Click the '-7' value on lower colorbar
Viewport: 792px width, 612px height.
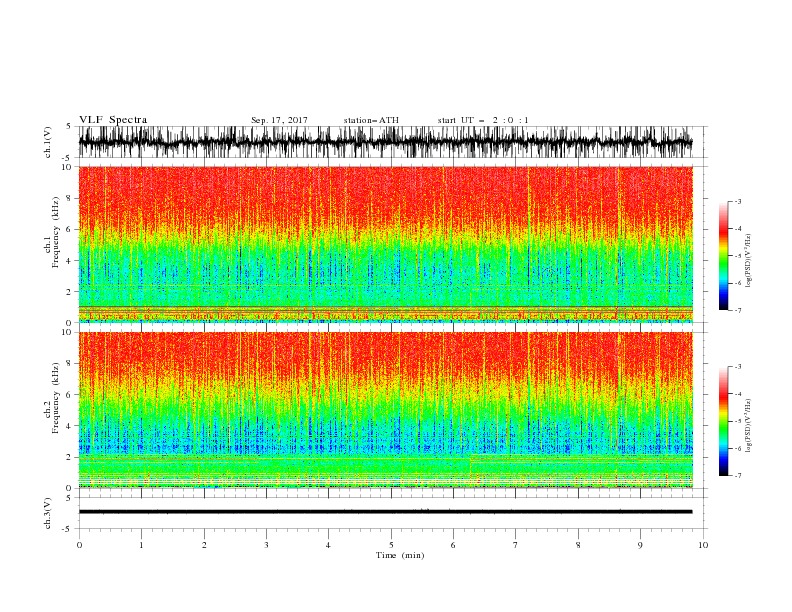737,475
